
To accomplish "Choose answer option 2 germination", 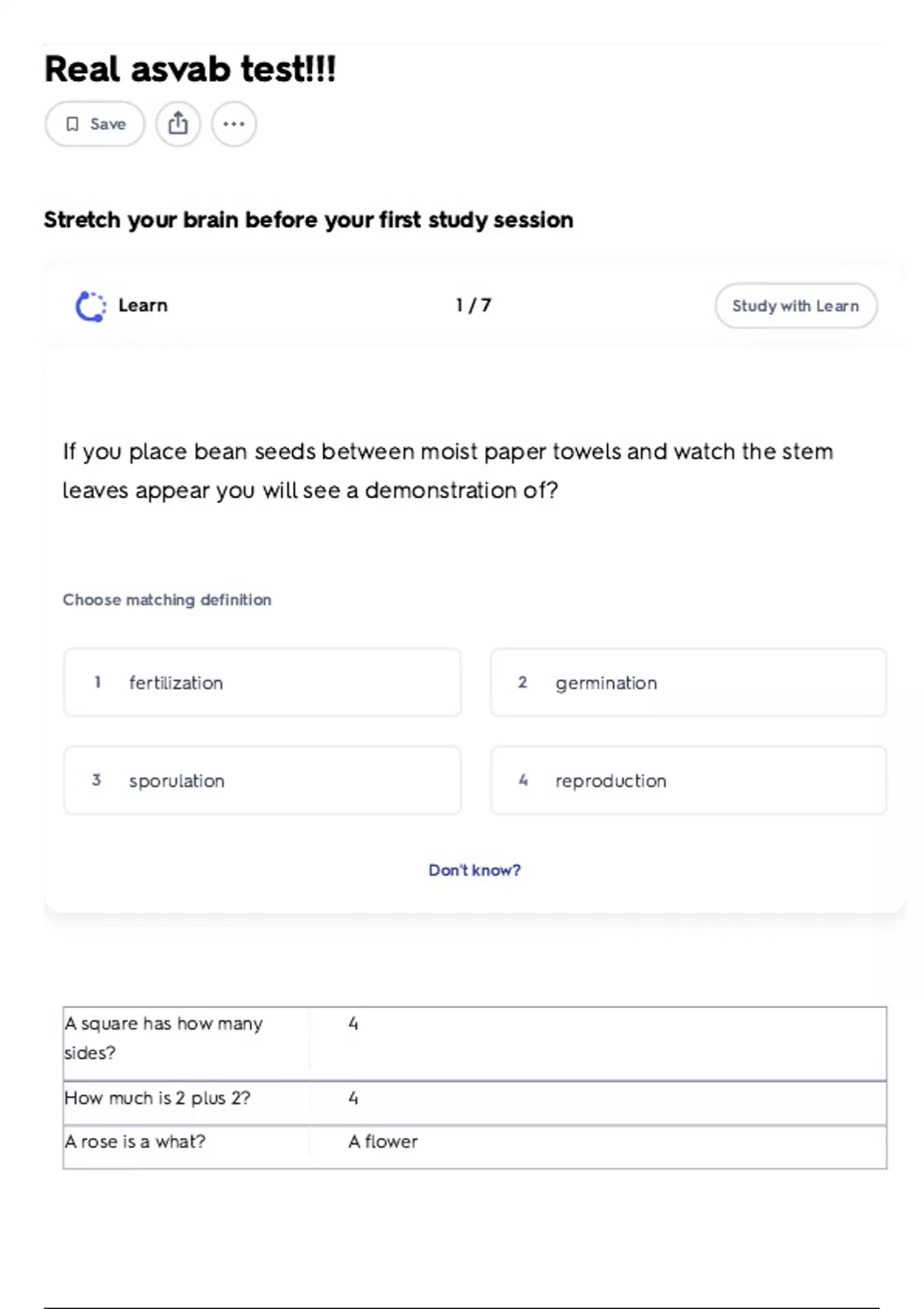I will 688,683.
